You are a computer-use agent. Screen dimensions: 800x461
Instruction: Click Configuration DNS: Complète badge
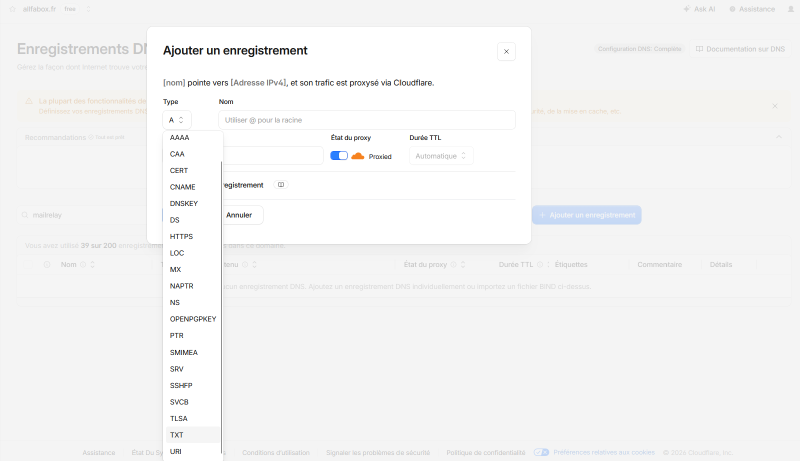pyautogui.click(x=639, y=49)
